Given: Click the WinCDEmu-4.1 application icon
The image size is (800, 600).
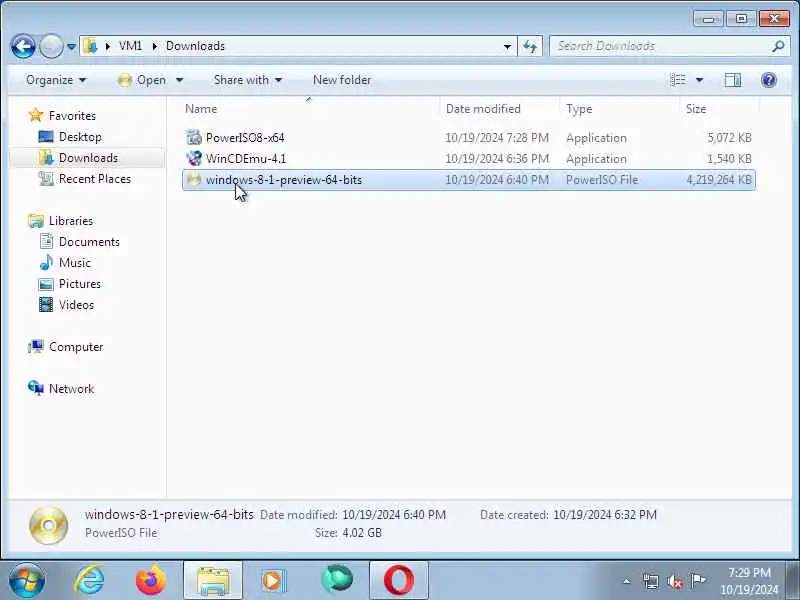Looking at the screenshot, I should click(194, 158).
